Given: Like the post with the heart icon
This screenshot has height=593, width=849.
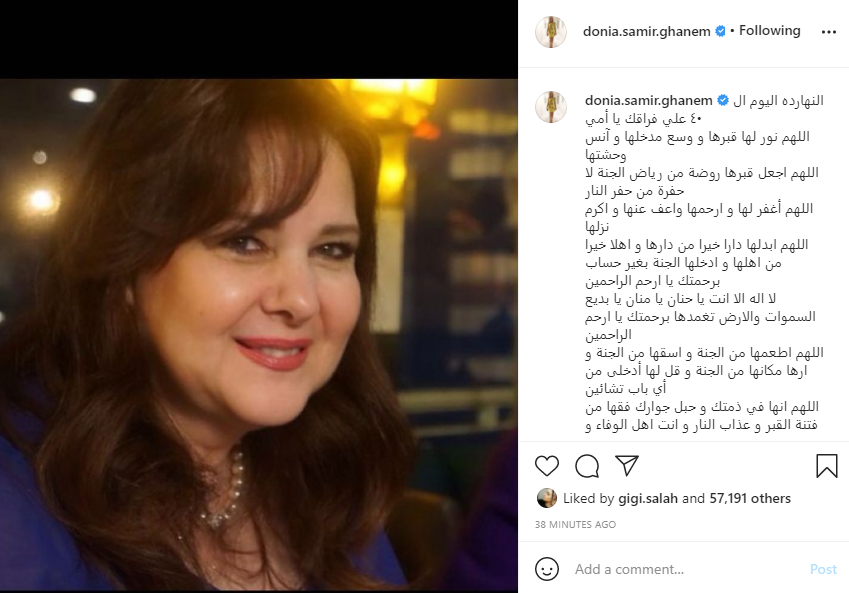Looking at the screenshot, I should (x=546, y=466).
